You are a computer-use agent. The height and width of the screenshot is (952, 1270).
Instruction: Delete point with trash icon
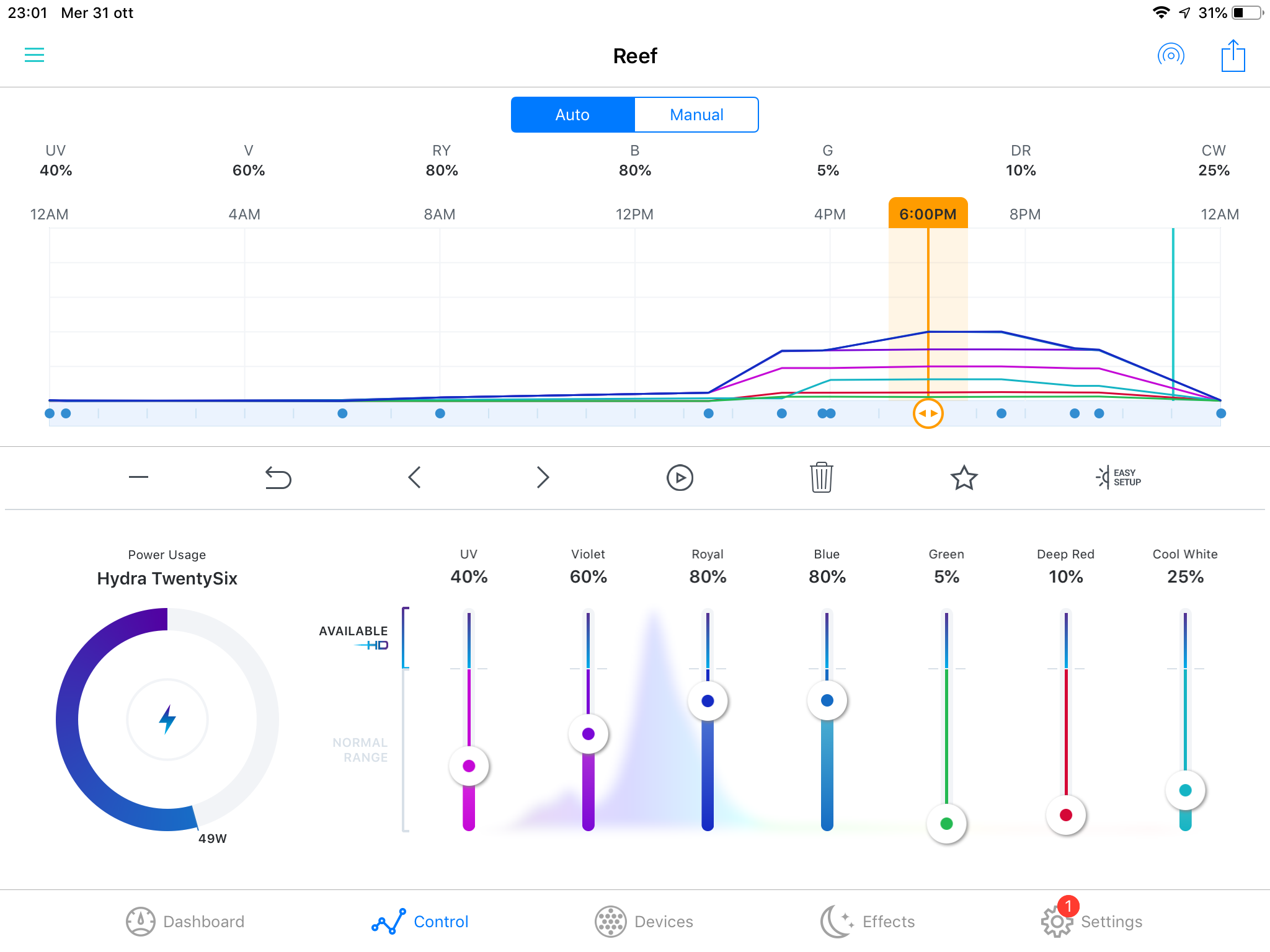[x=821, y=477]
